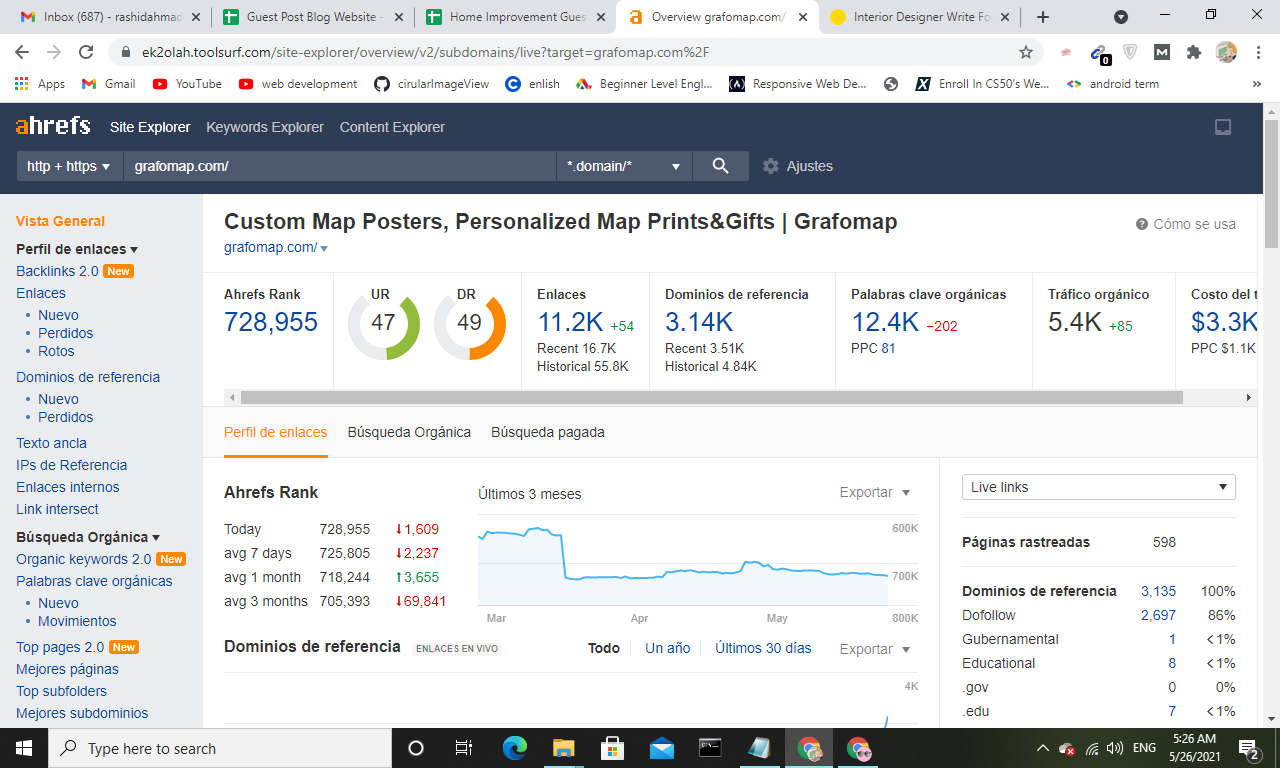
Task: Expand the grafomap.com/ URL dropdown arrow
Action: pyautogui.click(x=324, y=248)
